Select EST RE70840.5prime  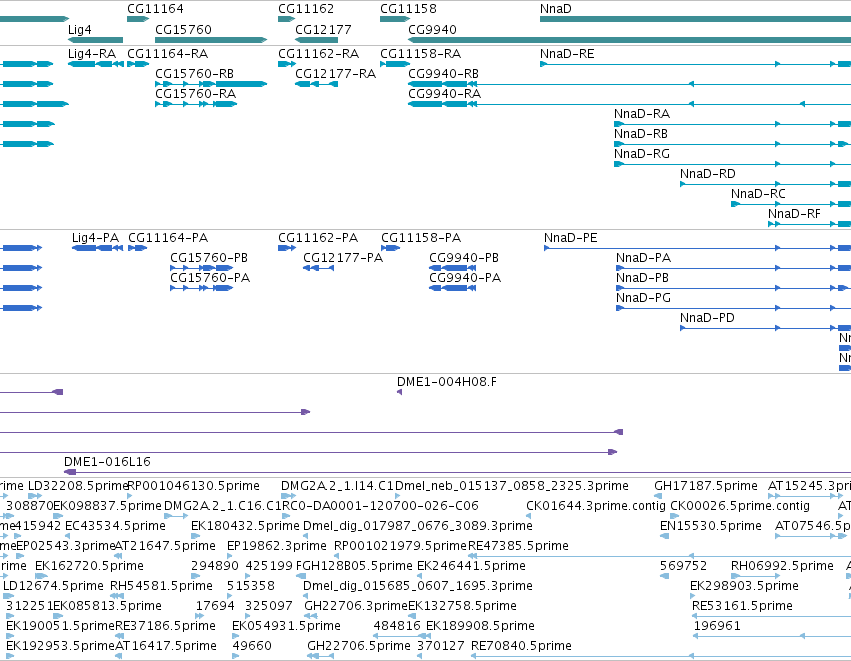(522, 646)
